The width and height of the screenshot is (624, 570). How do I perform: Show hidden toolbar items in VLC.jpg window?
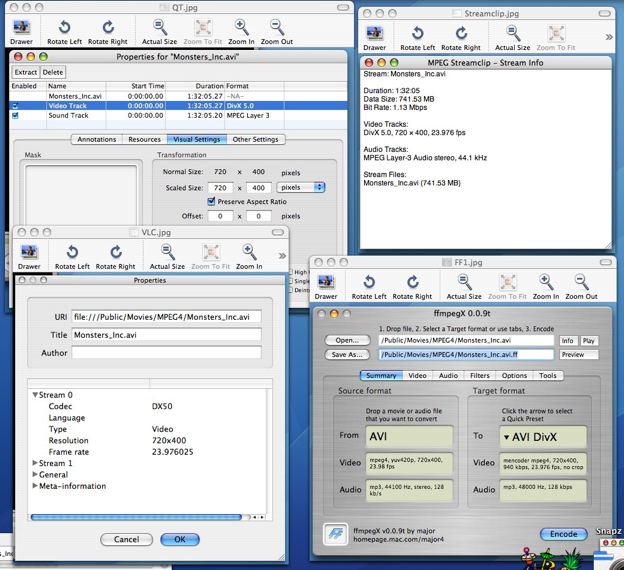(x=282, y=256)
